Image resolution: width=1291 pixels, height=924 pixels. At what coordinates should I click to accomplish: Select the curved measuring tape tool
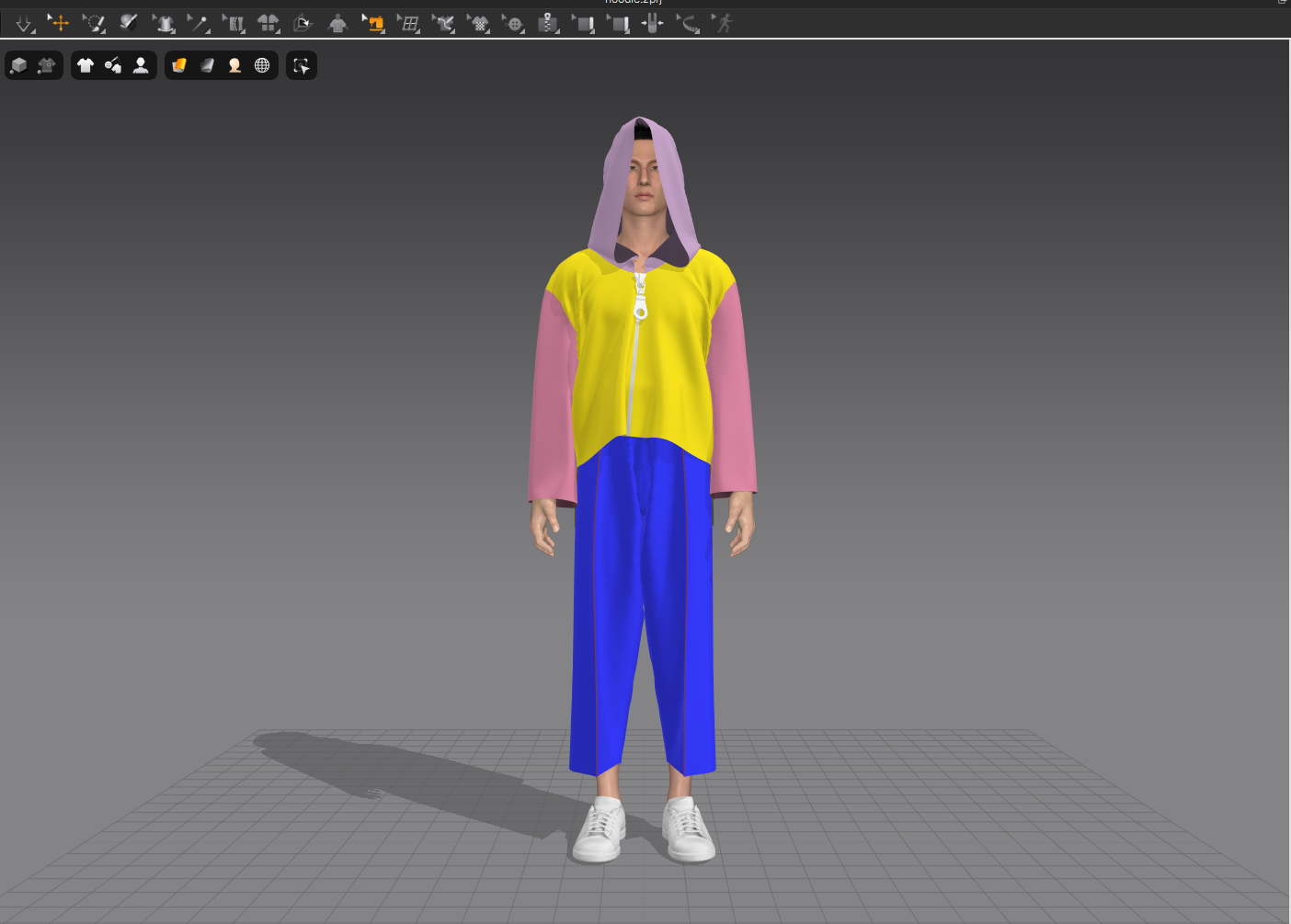[689, 24]
